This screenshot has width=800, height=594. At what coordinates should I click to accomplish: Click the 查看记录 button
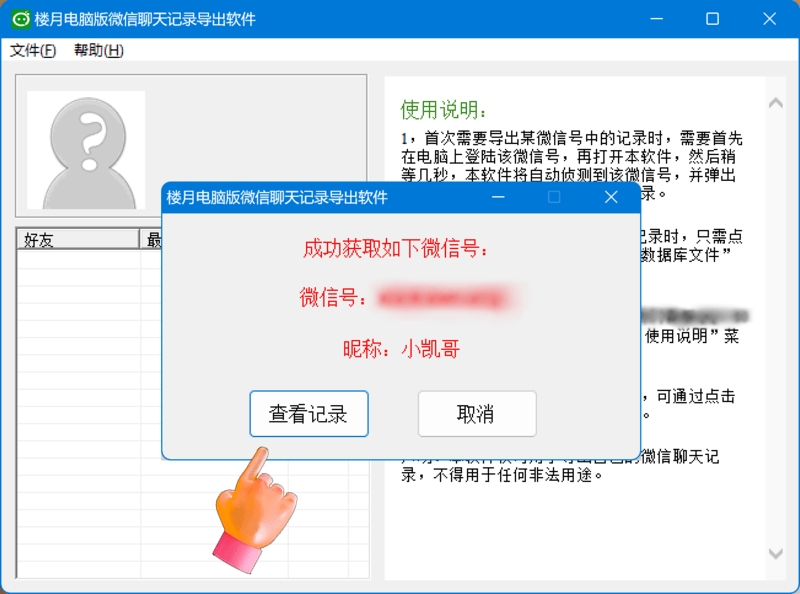(309, 414)
